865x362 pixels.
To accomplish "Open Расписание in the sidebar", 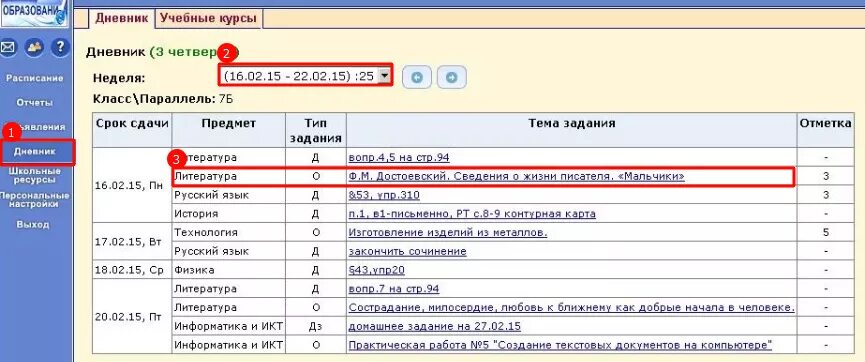I will [x=35, y=78].
